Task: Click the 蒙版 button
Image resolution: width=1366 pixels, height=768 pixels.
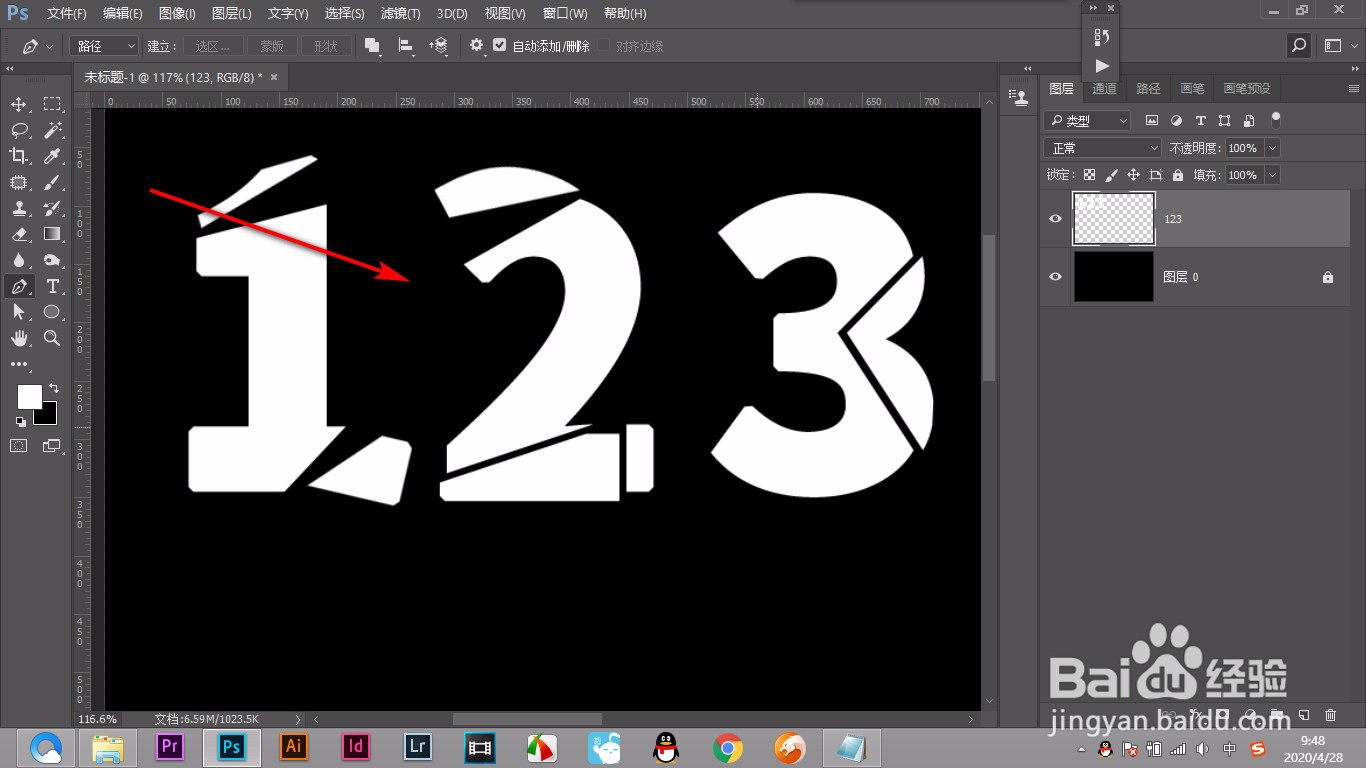Action: (272, 46)
